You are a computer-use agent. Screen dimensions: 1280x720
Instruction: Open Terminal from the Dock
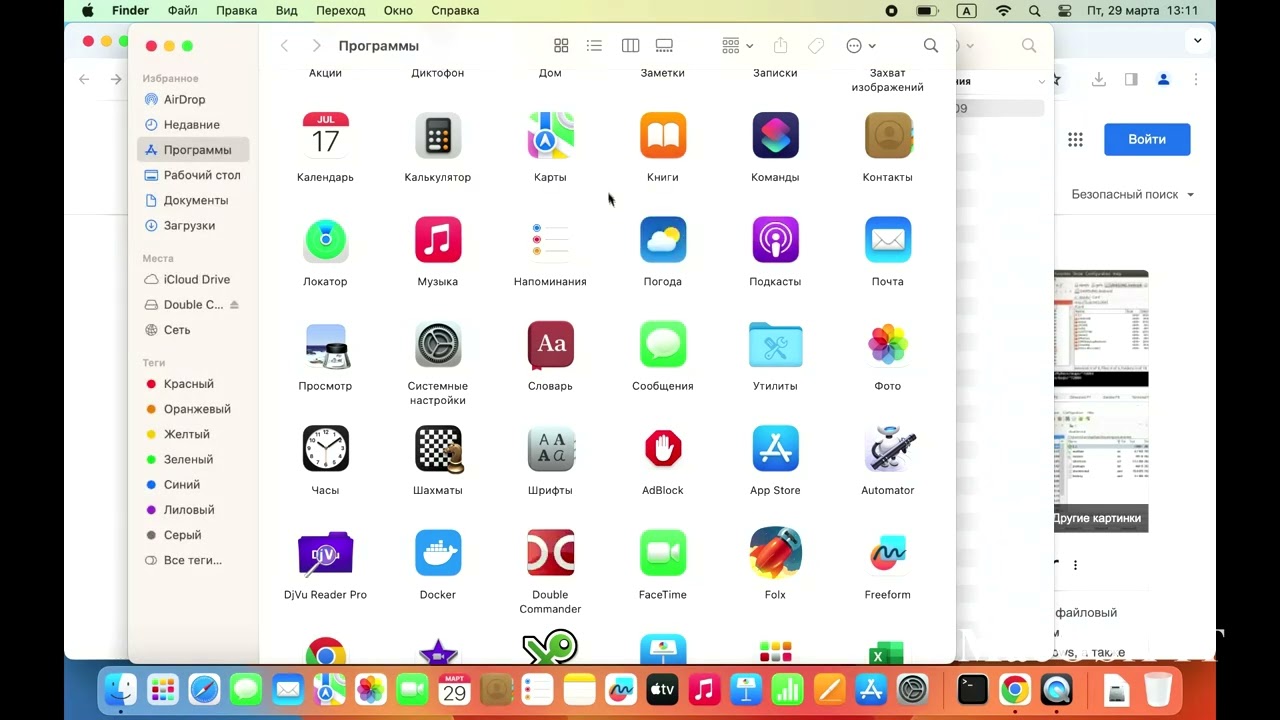pyautogui.click(x=973, y=690)
